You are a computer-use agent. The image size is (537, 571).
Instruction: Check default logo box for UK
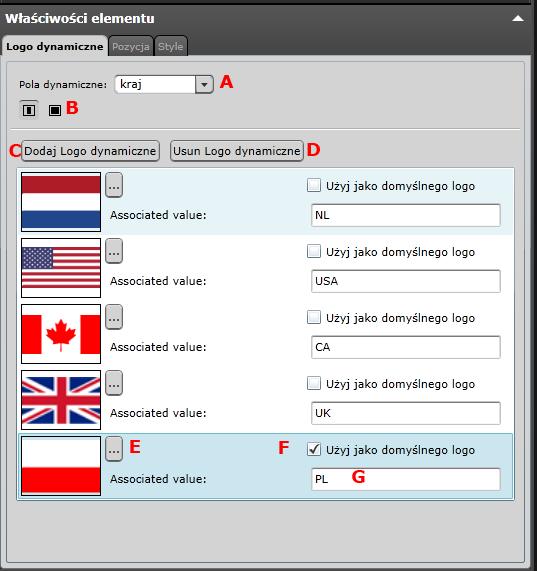pyautogui.click(x=314, y=383)
